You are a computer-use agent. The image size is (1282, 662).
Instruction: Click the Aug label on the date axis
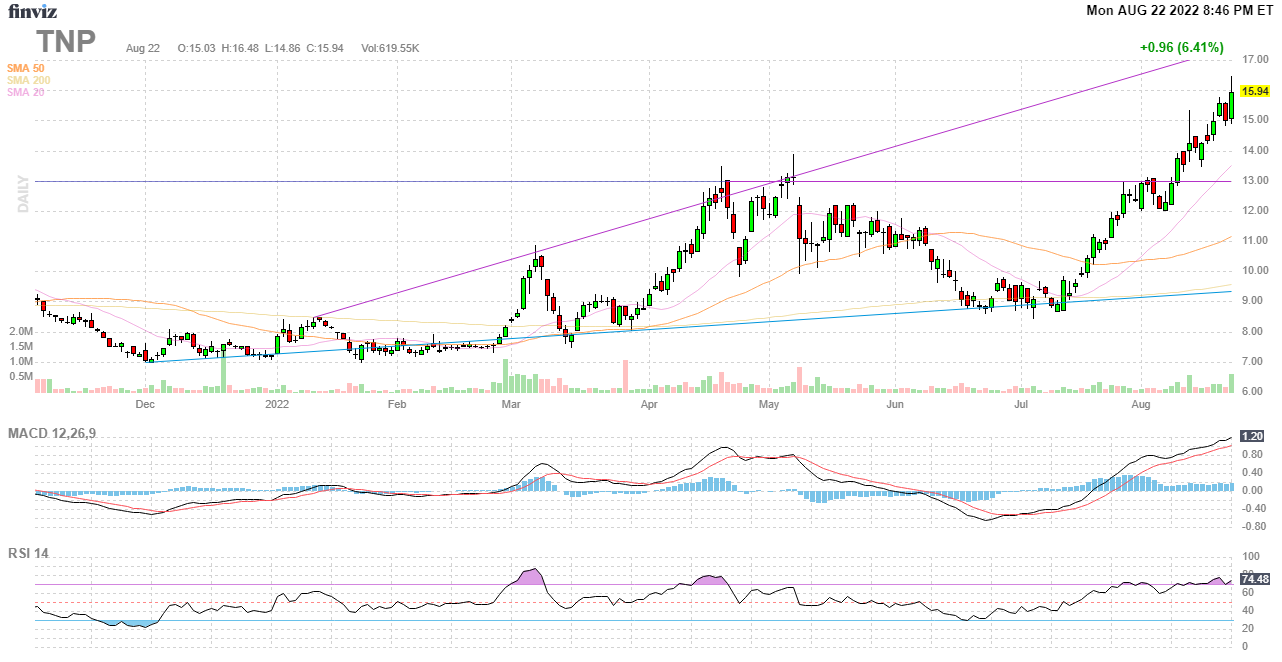[x=1140, y=405]
